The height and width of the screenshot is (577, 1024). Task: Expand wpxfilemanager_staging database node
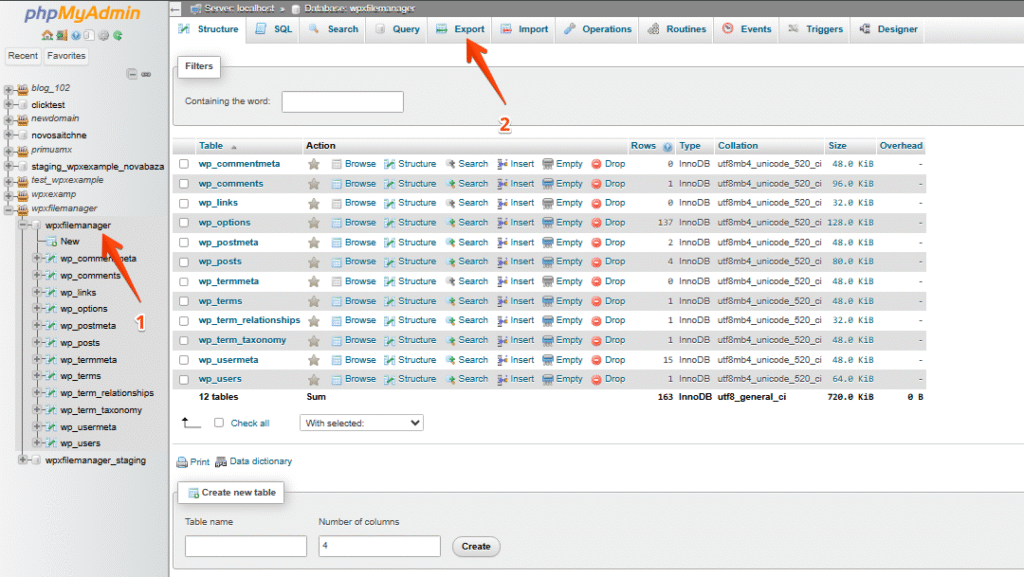coord(22,460)
